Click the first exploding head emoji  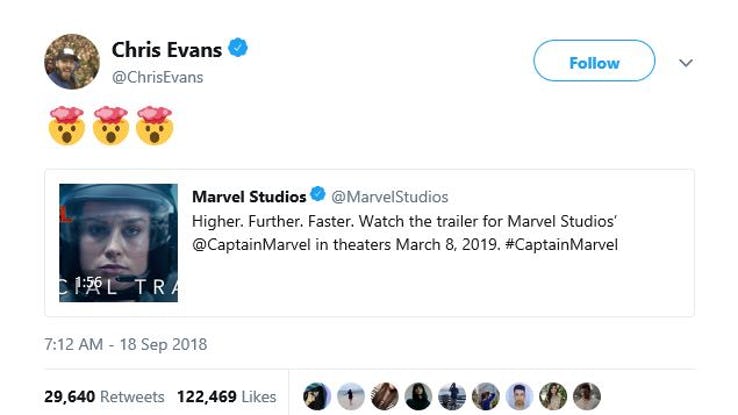tap(66, 126)
